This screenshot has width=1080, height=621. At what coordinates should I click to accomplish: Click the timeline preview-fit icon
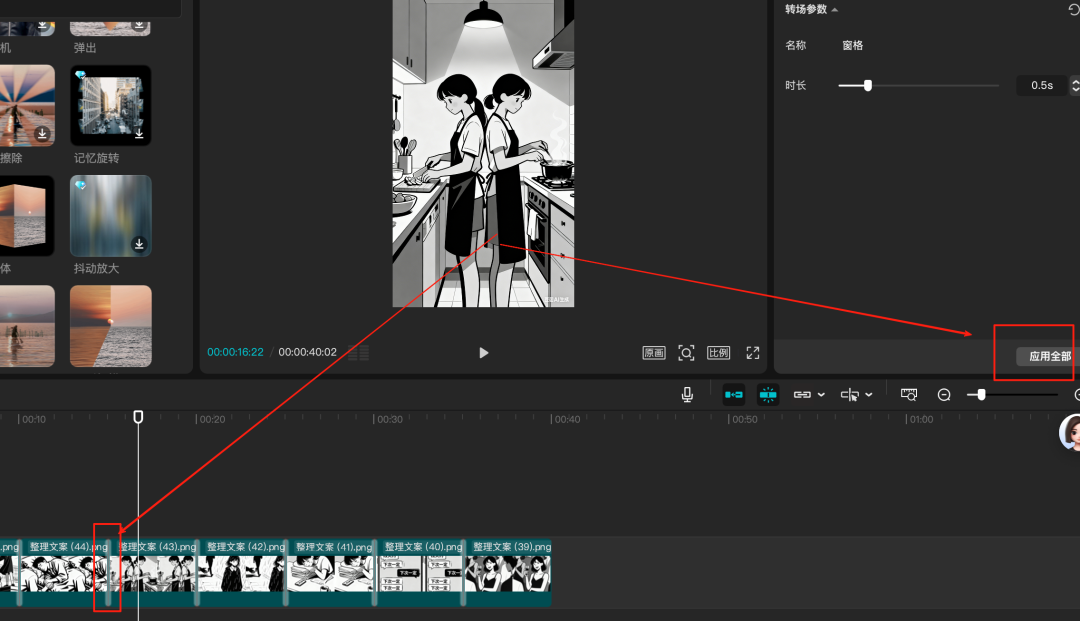[x=909, y=395]
